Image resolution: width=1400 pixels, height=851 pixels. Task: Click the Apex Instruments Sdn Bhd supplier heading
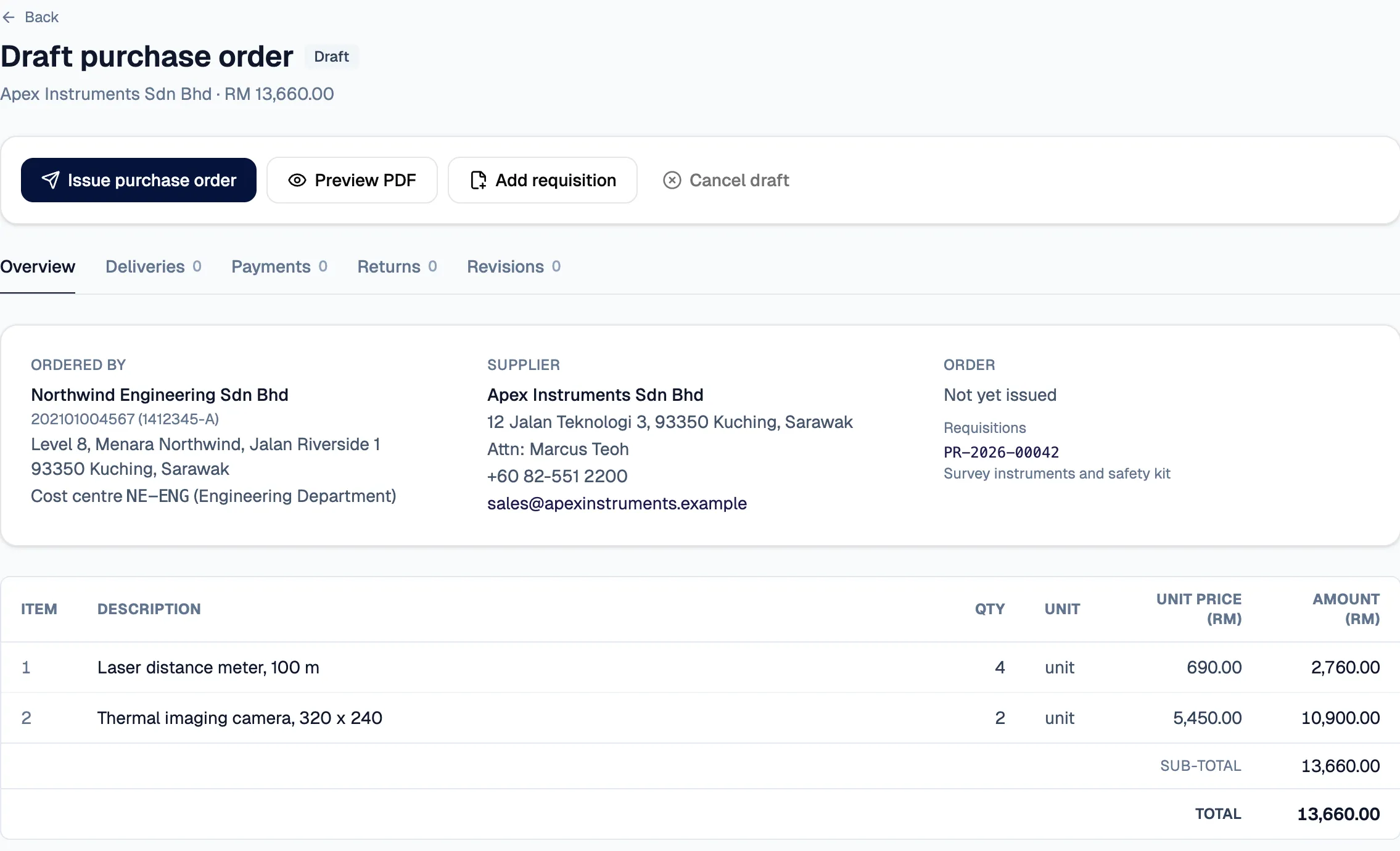pyautogui.click(x=595, y=395)
